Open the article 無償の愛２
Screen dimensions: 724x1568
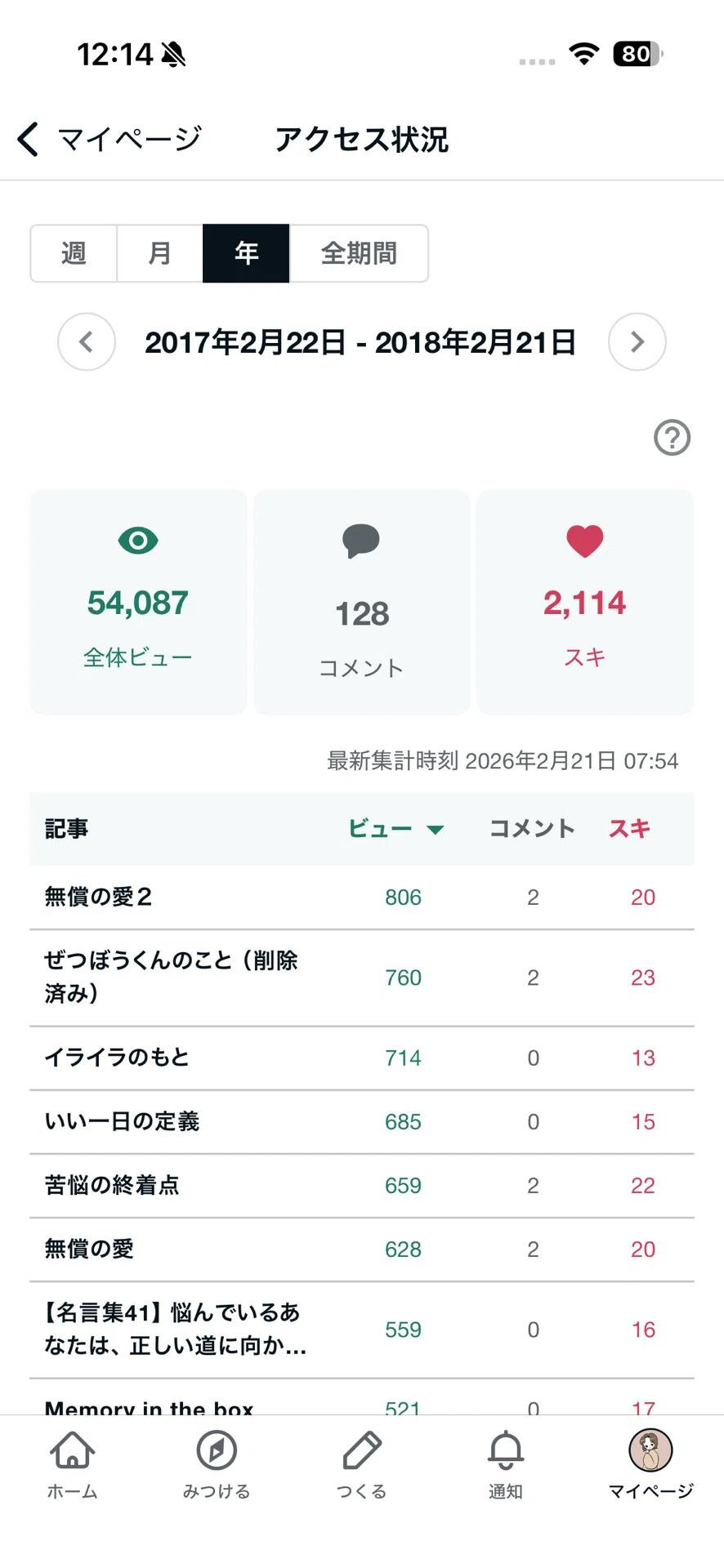(362, 897)
